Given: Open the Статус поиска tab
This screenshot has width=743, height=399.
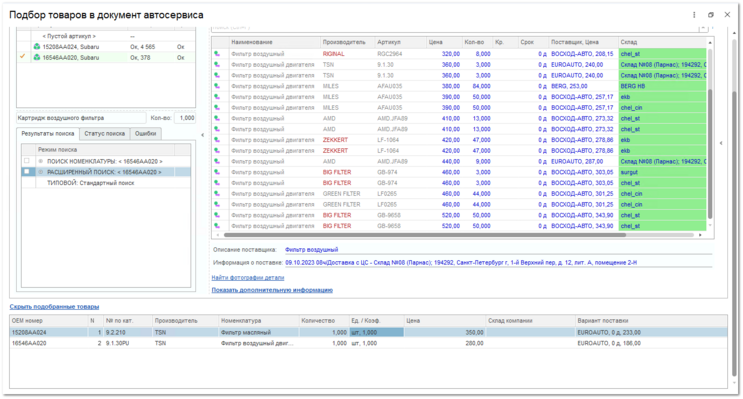Looking at the screenshot, I should click(x=104, y=134).
